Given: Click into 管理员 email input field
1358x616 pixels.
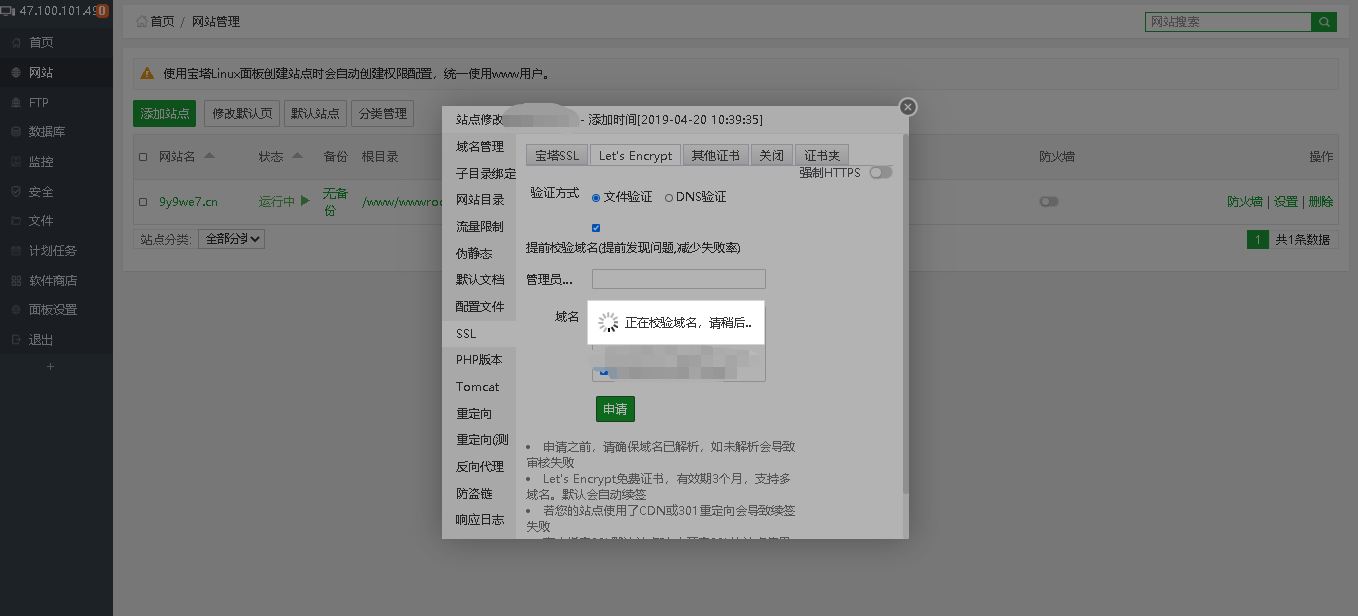Looking at the screenshot, I should (x=678, y=279).
